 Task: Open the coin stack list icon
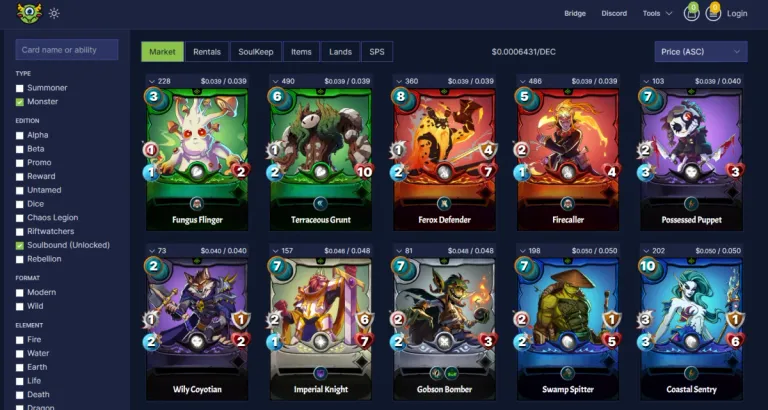tap(713, 13)
